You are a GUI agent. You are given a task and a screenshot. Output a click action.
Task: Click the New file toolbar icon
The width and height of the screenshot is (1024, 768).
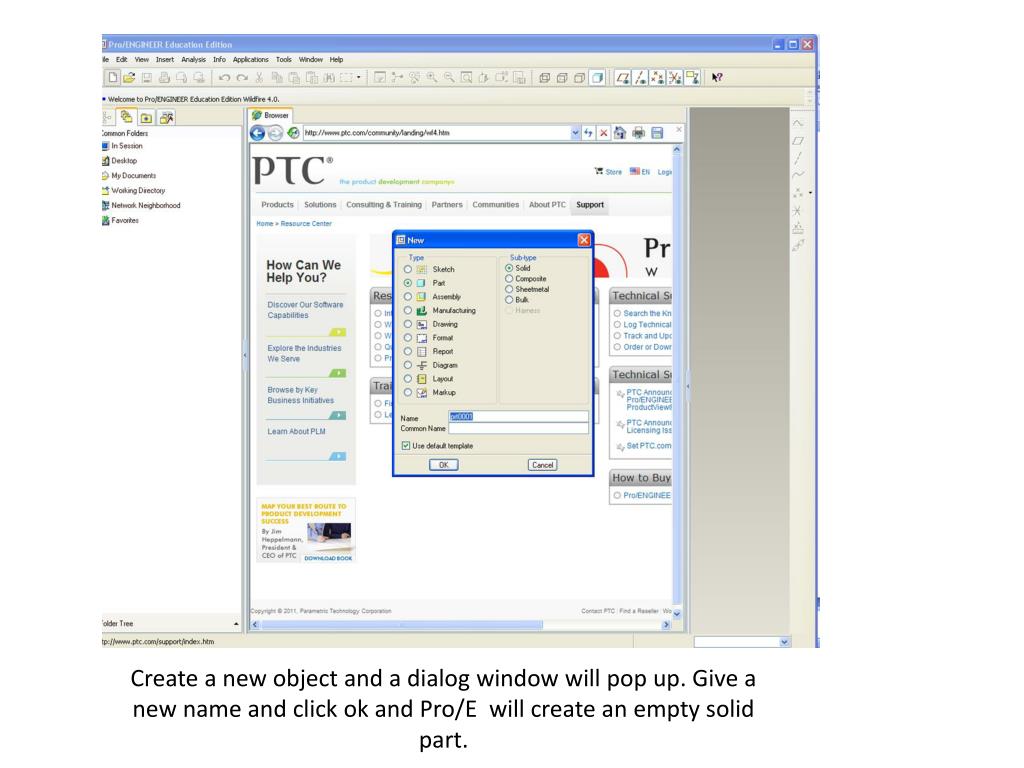pyautogui.click(x=112, y=78)
